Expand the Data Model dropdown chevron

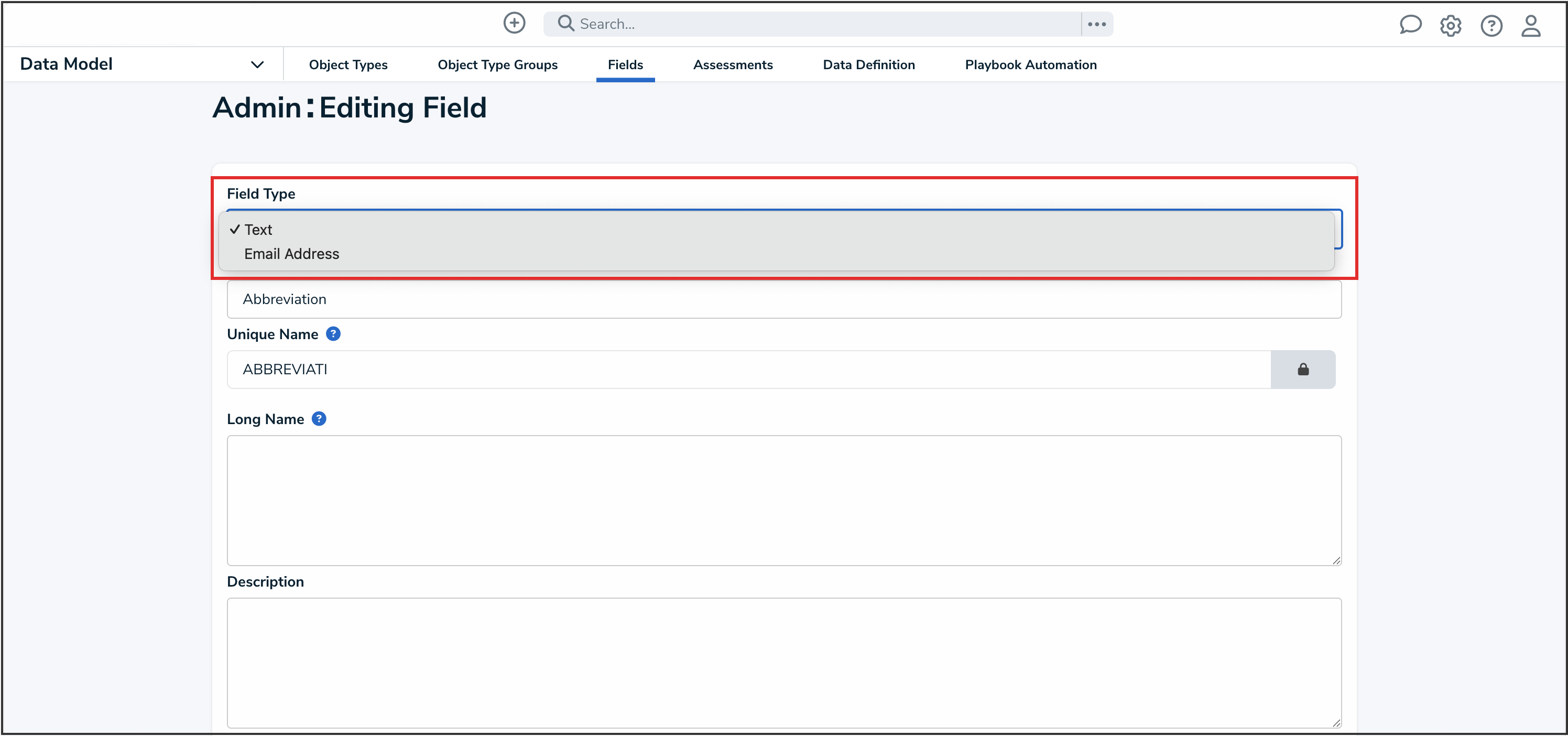pos(257,64)
